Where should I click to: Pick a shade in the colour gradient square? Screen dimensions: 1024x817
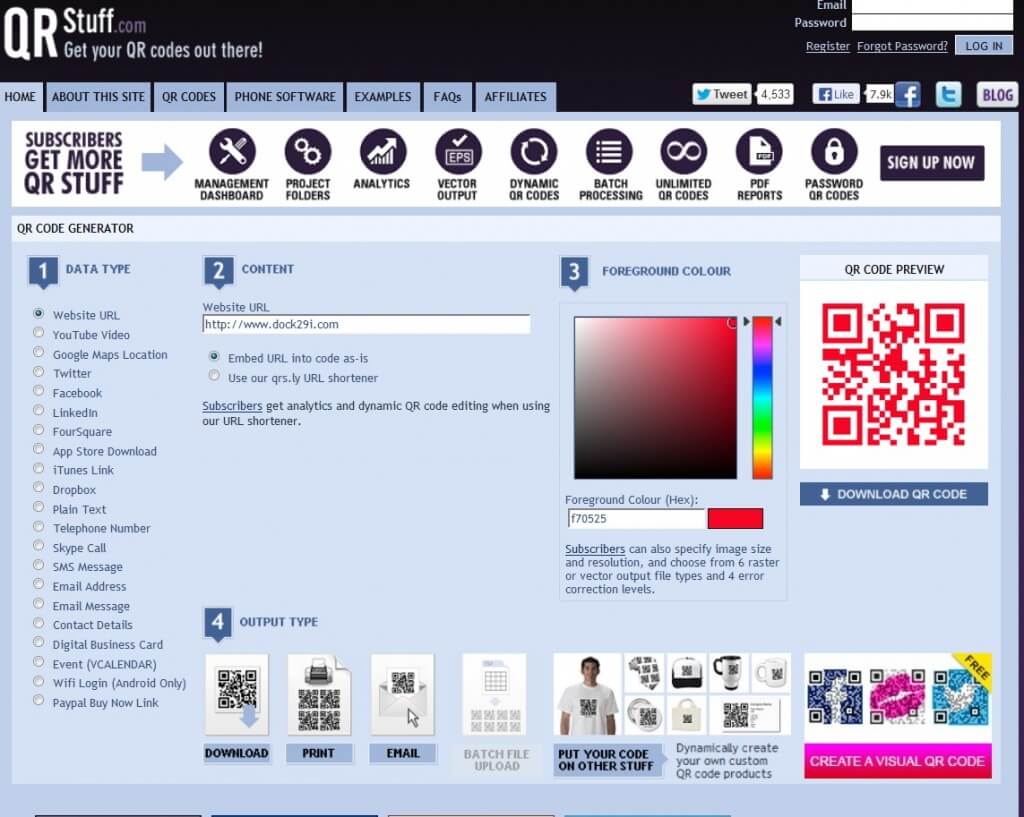click(655, 398)
